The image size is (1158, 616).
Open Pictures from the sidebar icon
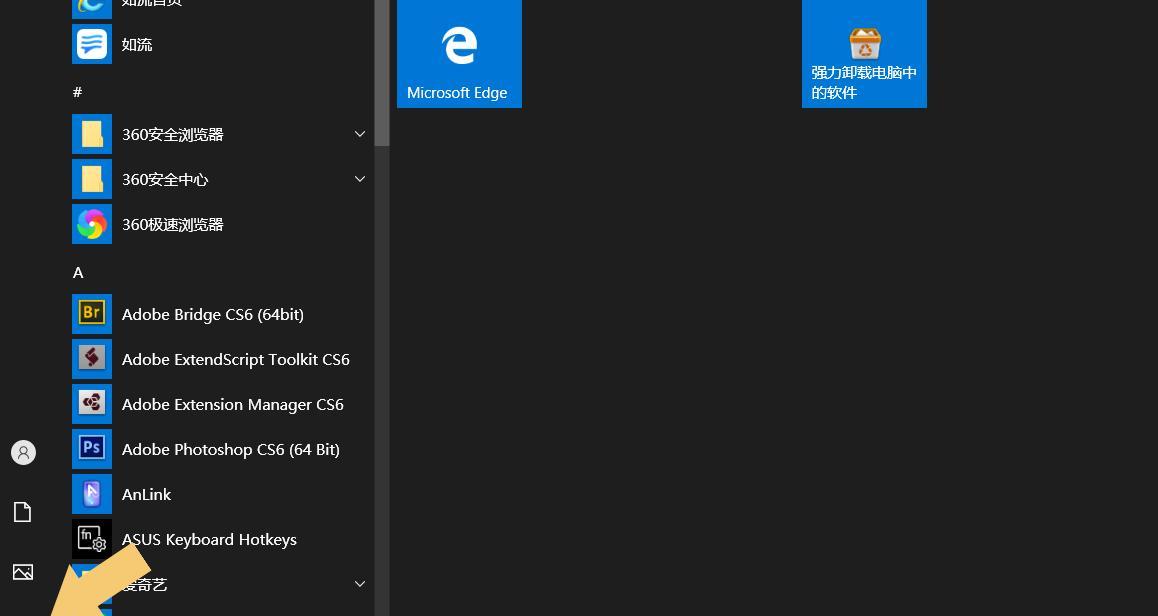[x=23, y=572]
